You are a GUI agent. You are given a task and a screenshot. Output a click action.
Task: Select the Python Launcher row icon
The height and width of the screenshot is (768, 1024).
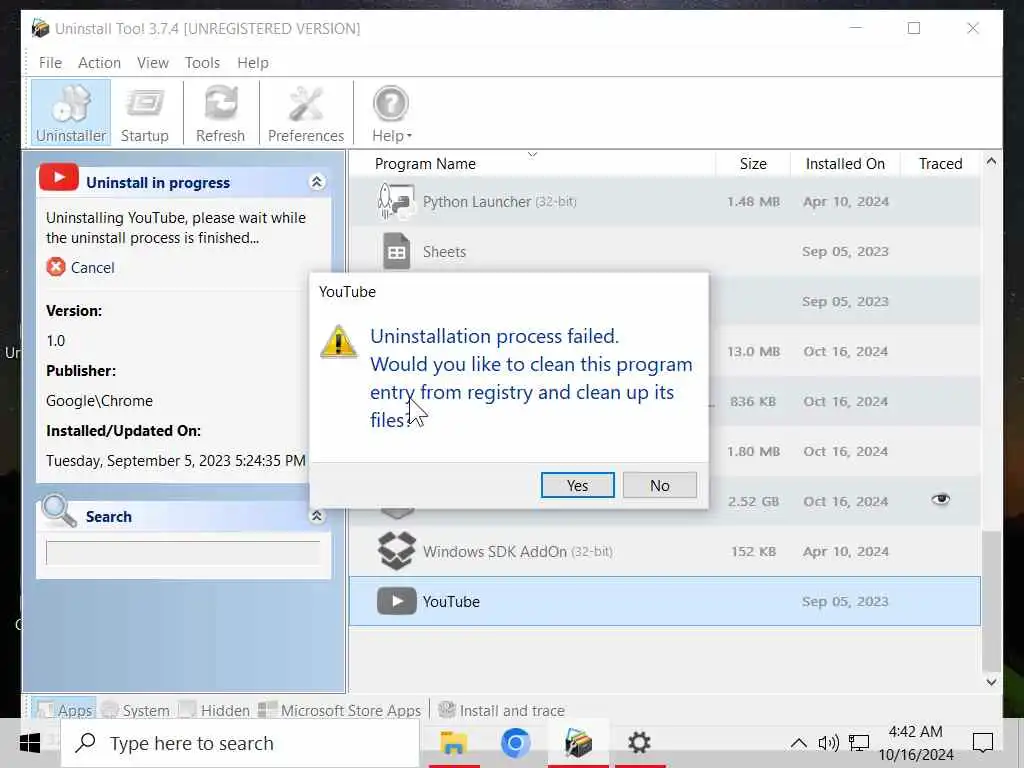pos(396,201)
